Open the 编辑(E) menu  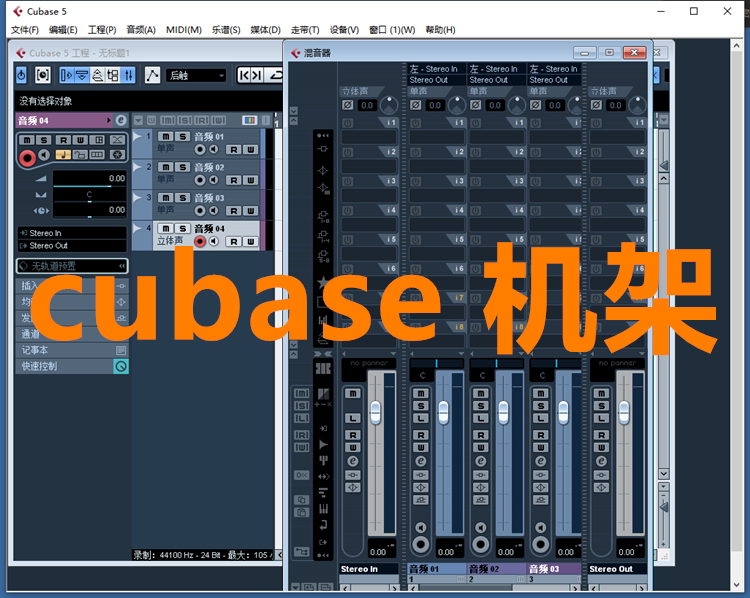[63, 30]
